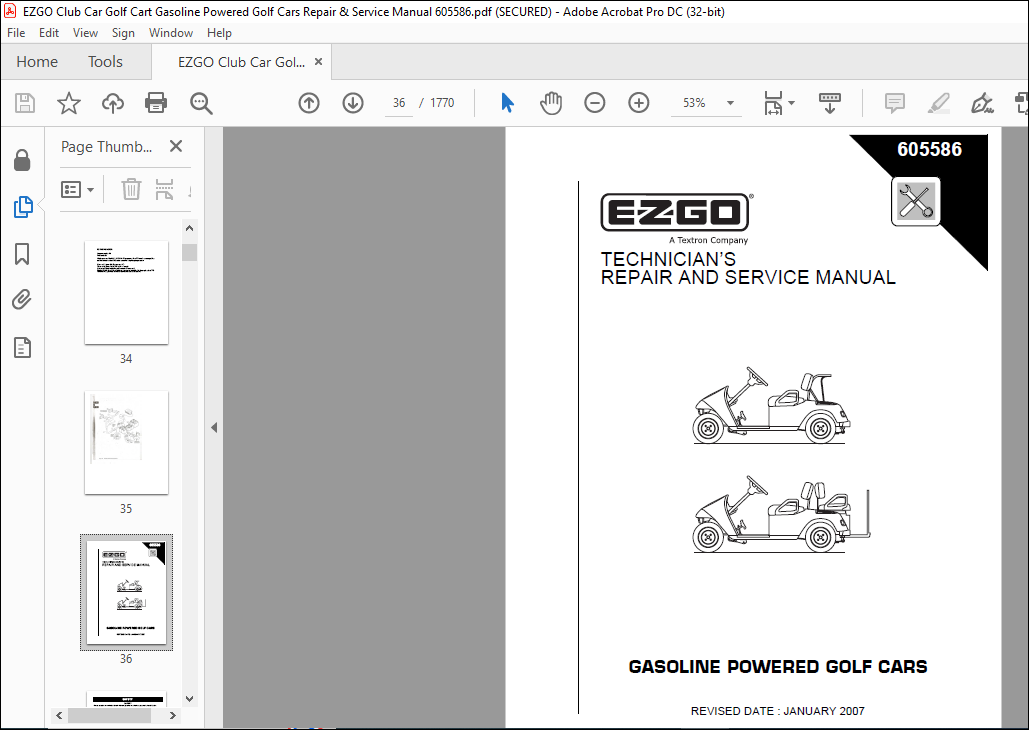Print the document with printer icon
Screen dimensions: 1029x730
click(x=156, y=103)
